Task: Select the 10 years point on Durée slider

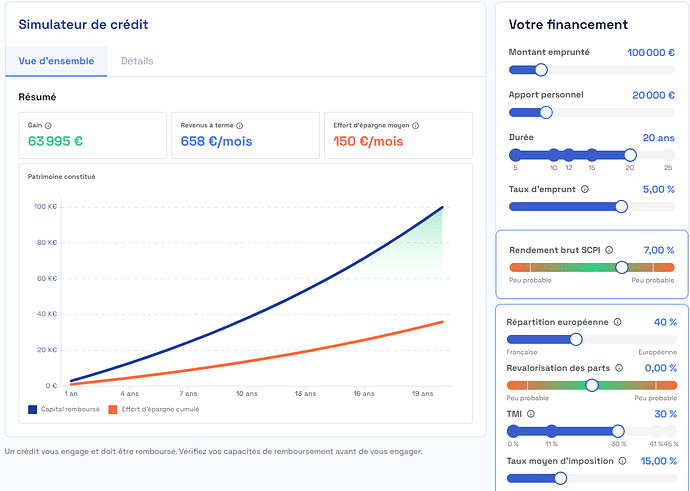Action: 554,155
